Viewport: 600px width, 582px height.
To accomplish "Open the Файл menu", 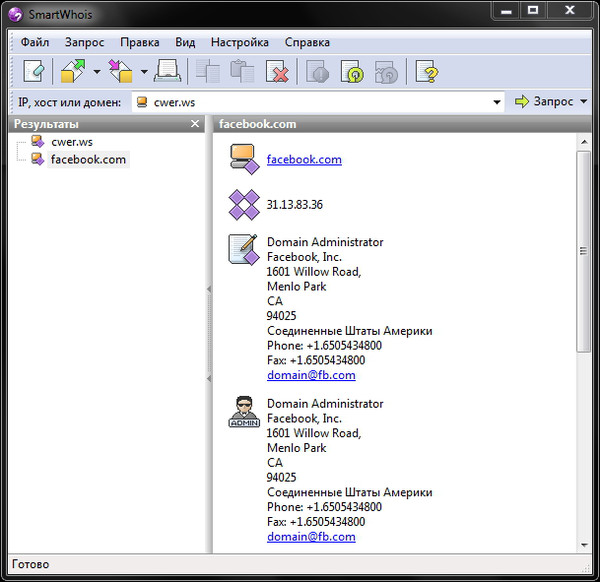I will click(x=35, y=43).
